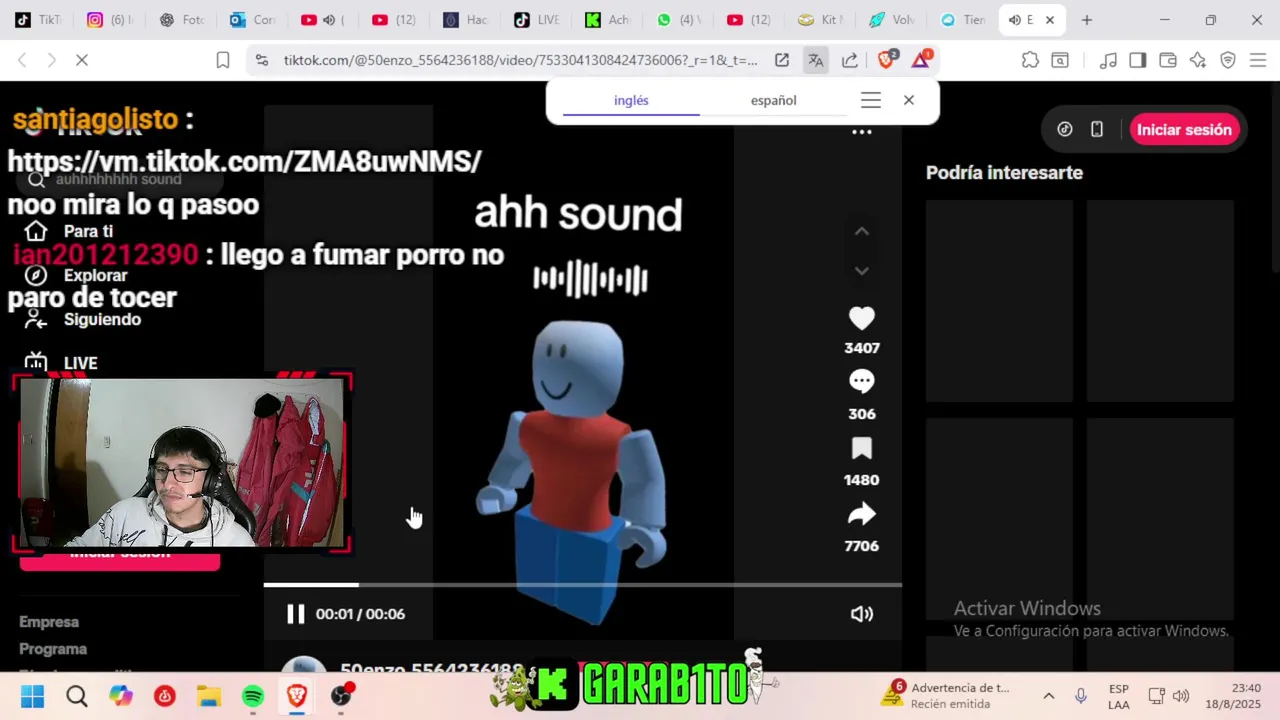Expand the Programa footer section
1280x720 pixels.
click(x=53, y=649)
